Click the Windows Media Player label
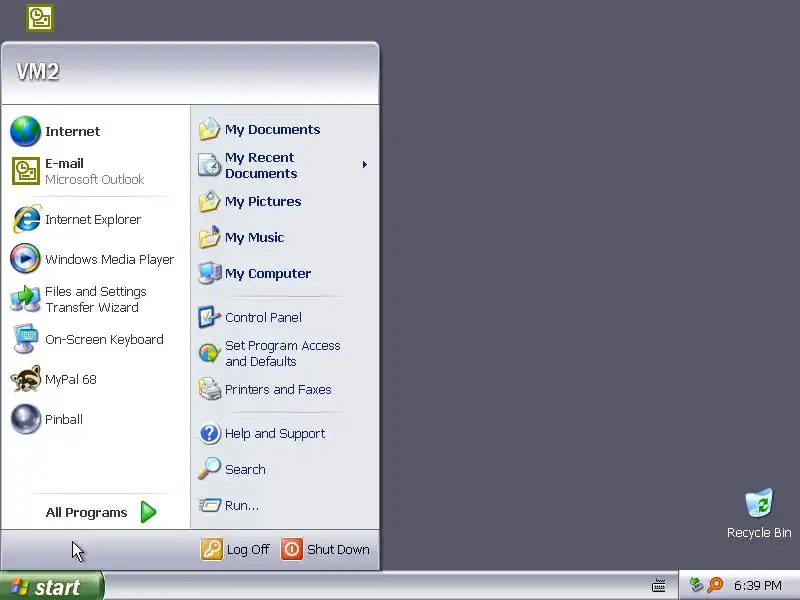Viewport: 800px width, 600px height. coord(110,259)
